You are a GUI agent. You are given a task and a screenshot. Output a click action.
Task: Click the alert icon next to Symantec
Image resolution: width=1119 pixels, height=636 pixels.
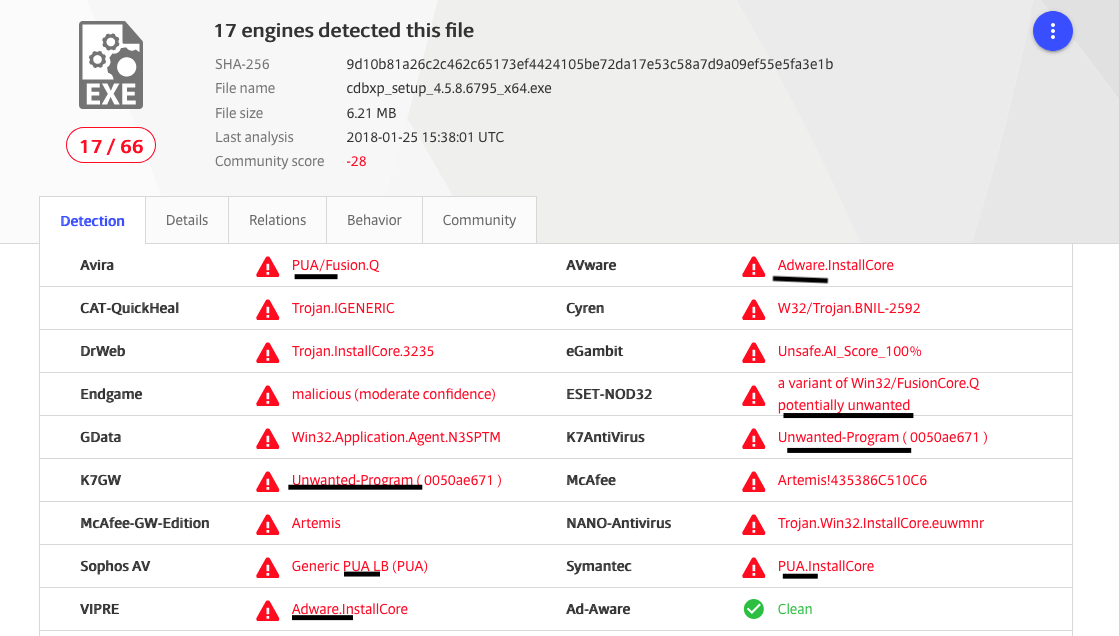tap(753, 567)
